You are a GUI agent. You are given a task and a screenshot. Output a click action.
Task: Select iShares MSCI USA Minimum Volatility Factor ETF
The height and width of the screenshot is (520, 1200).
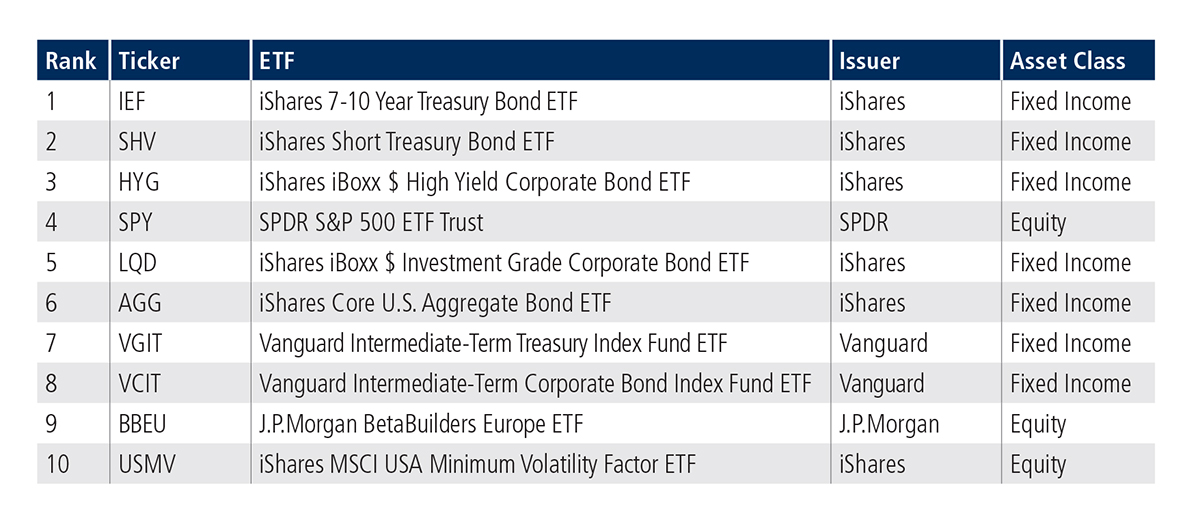pyautogui.click(x=477, y=464)
